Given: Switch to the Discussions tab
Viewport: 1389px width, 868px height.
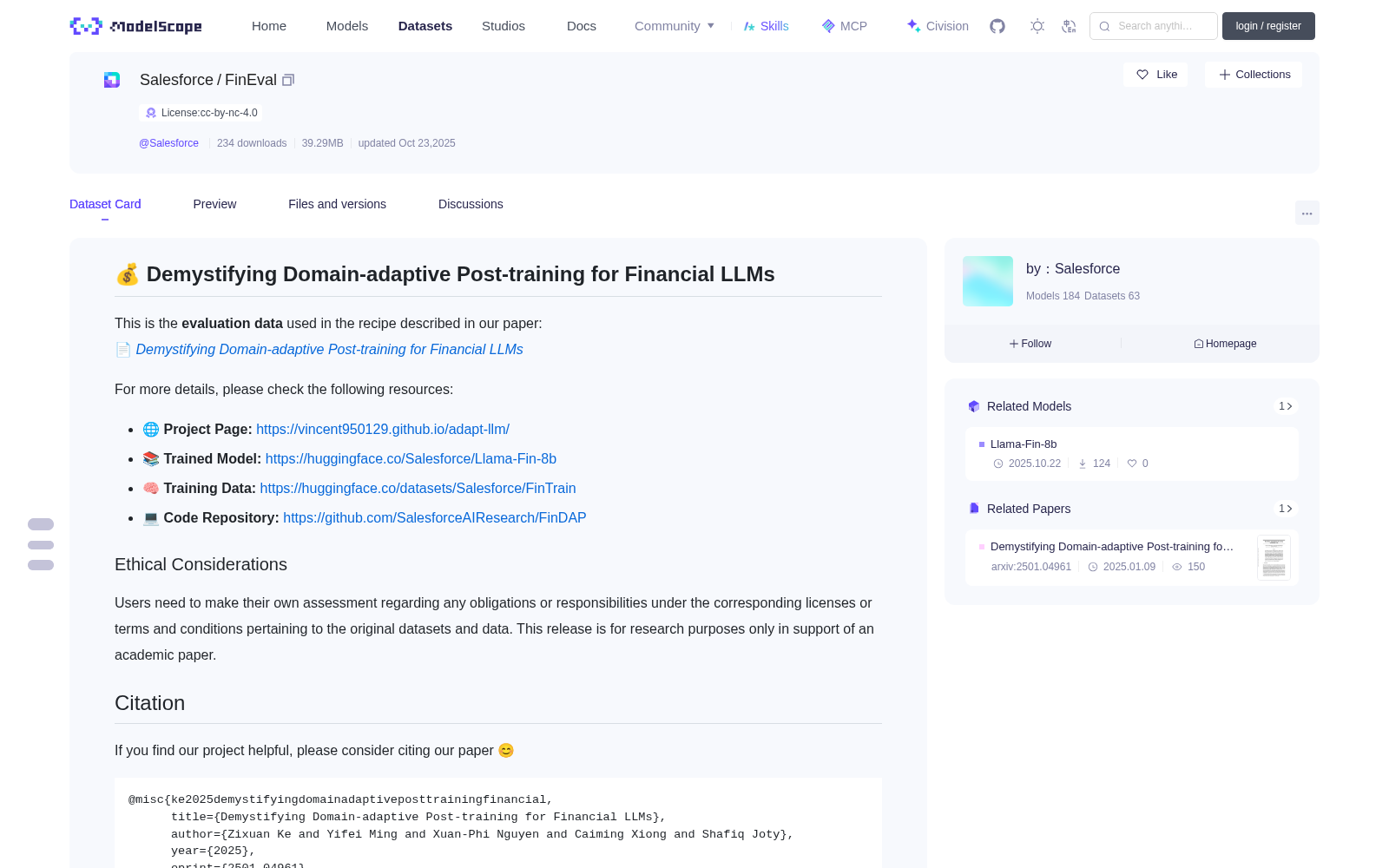Looking at the screenshot, I should 471,204.
